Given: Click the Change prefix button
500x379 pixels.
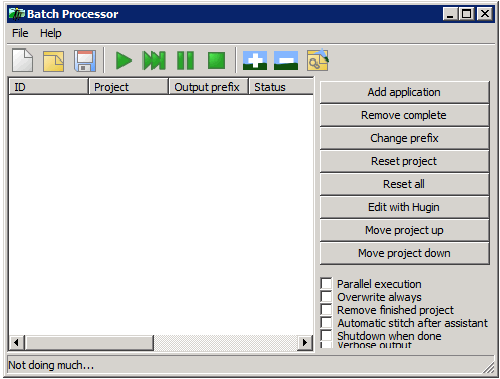Looking at the screenshot, I should pos(404,138).
